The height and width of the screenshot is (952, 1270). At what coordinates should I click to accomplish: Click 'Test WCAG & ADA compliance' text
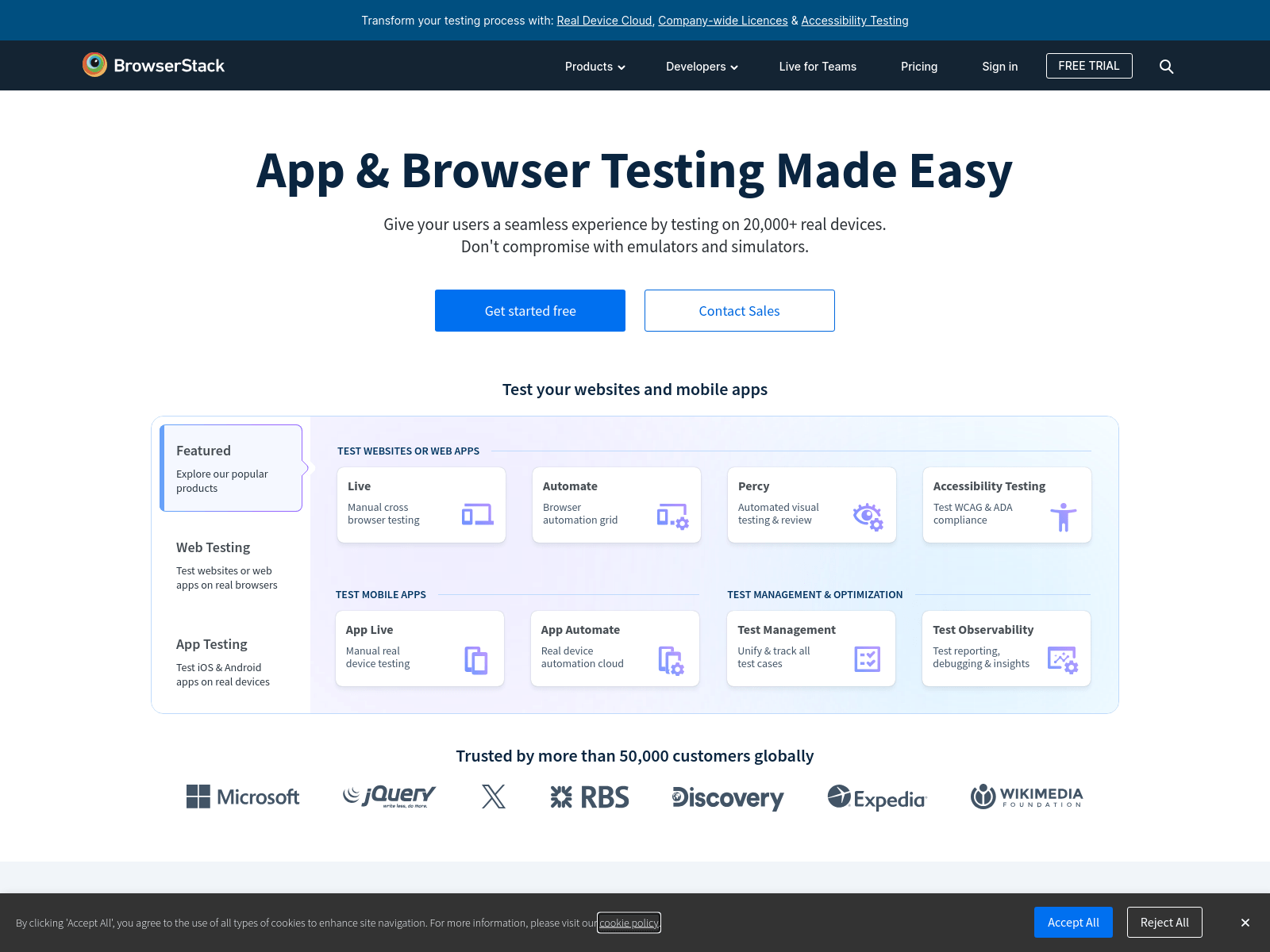coord(972,514)
